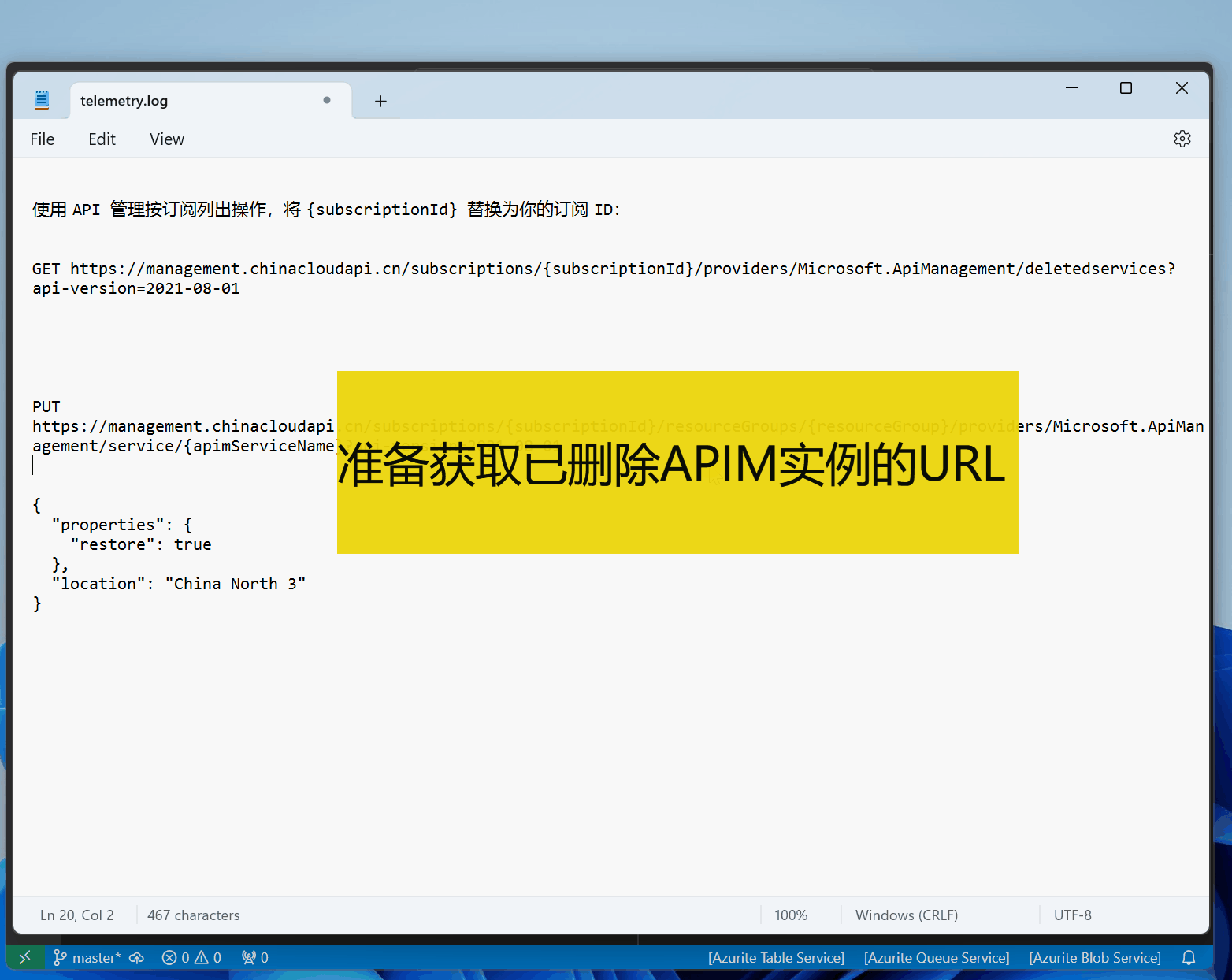
Task: Open notifications bell icon
Action: click(x=1189, y=957)
